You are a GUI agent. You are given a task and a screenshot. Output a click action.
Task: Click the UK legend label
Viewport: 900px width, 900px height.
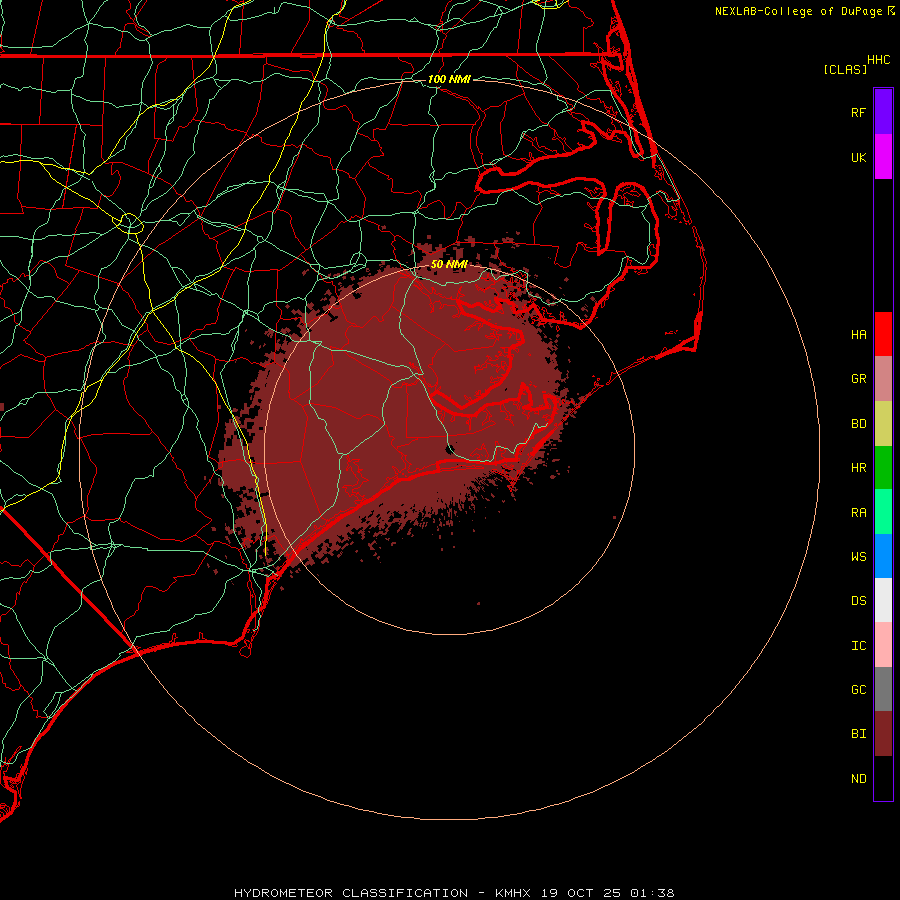click(859, 157)
